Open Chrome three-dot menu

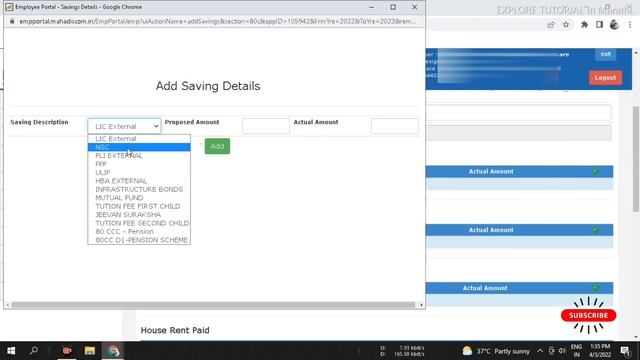point(630,25)
